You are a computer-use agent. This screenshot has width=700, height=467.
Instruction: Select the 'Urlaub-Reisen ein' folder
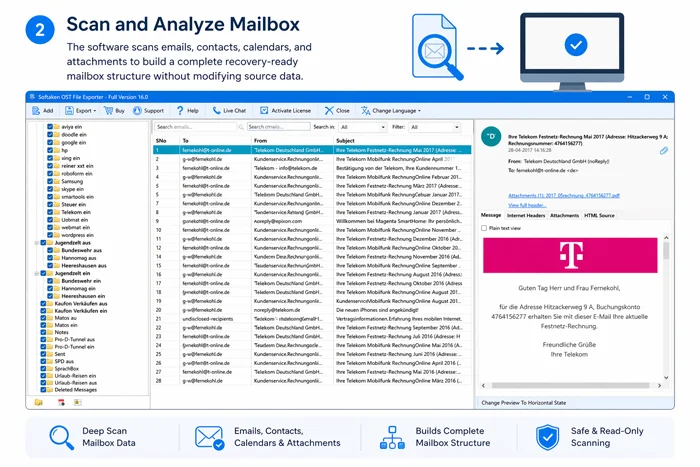coord(75,375)
